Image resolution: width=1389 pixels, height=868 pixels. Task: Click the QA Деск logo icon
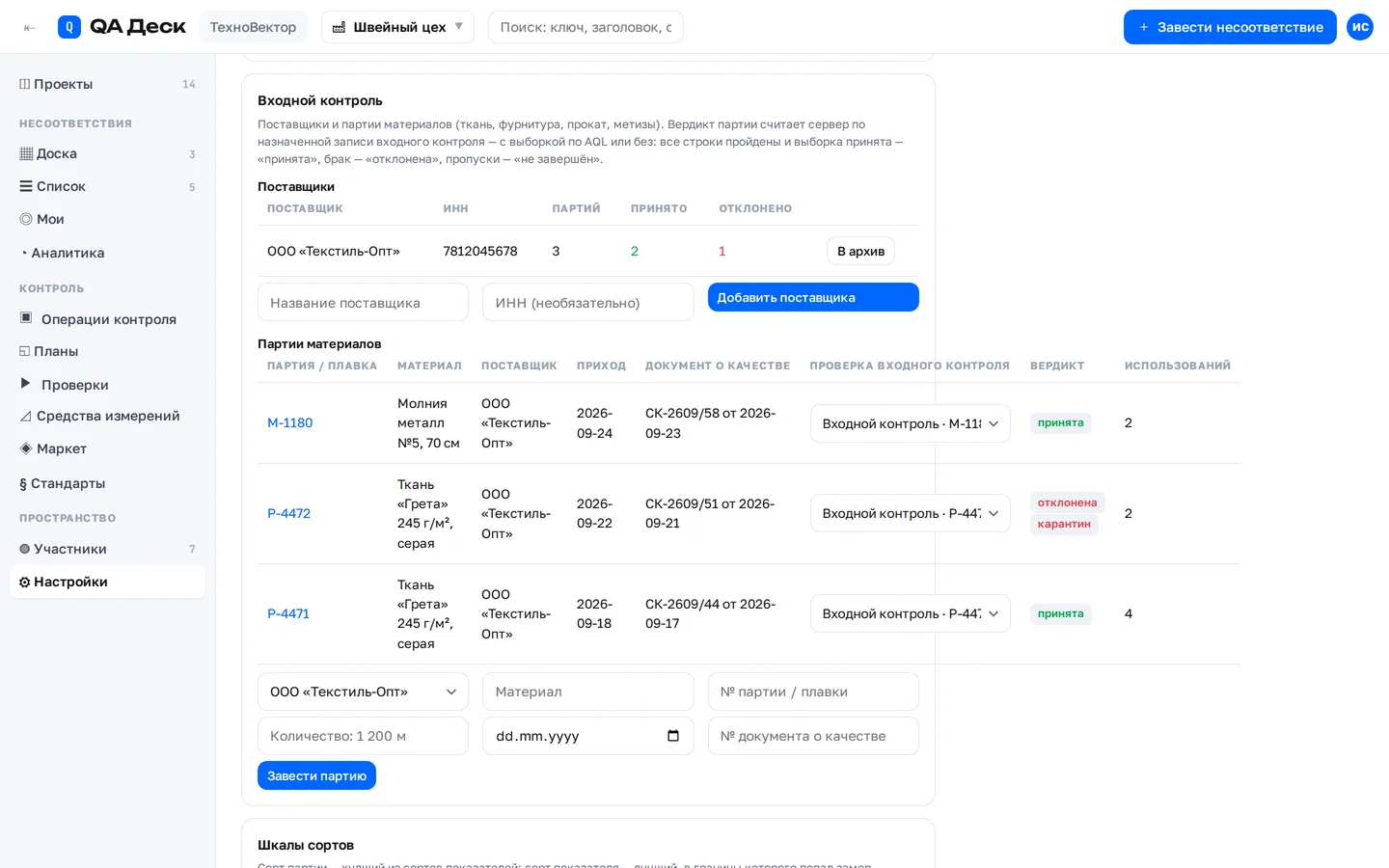(69, 27)
